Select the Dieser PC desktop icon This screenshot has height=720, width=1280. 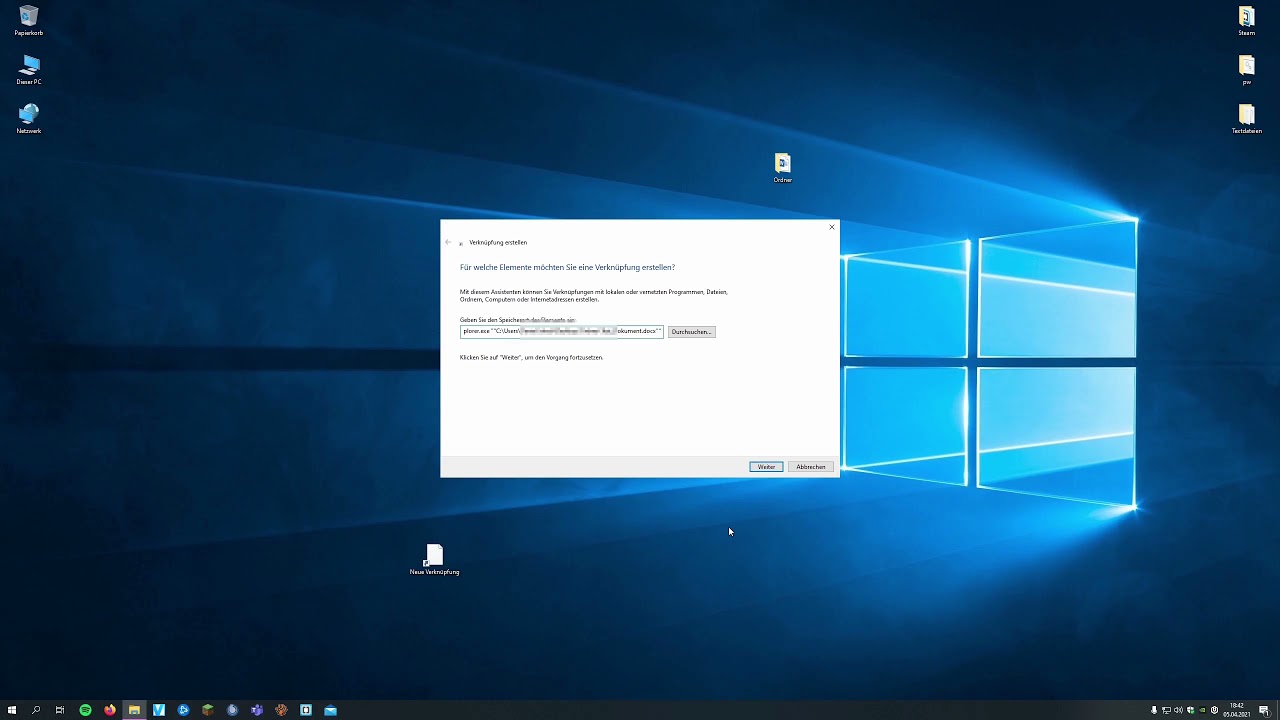pos(28,70)
